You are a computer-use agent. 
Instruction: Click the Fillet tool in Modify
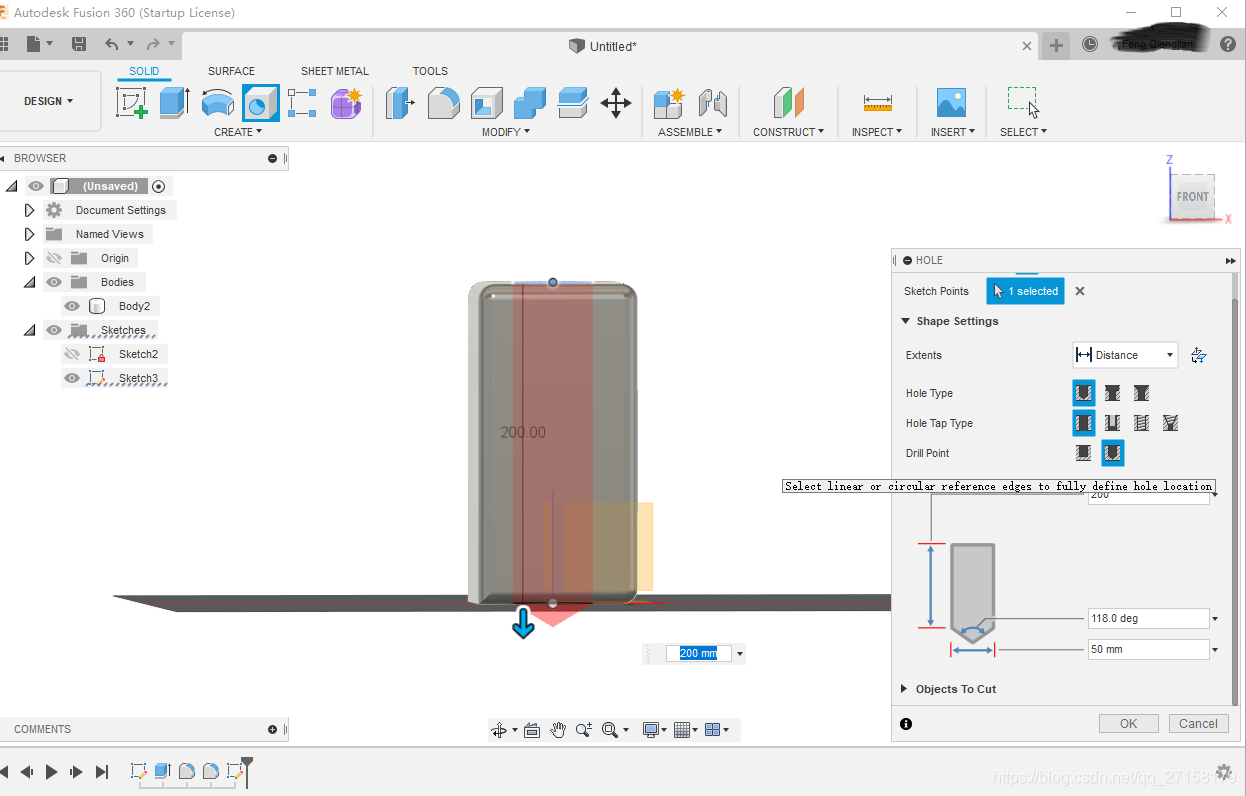(x=443, y=103)
